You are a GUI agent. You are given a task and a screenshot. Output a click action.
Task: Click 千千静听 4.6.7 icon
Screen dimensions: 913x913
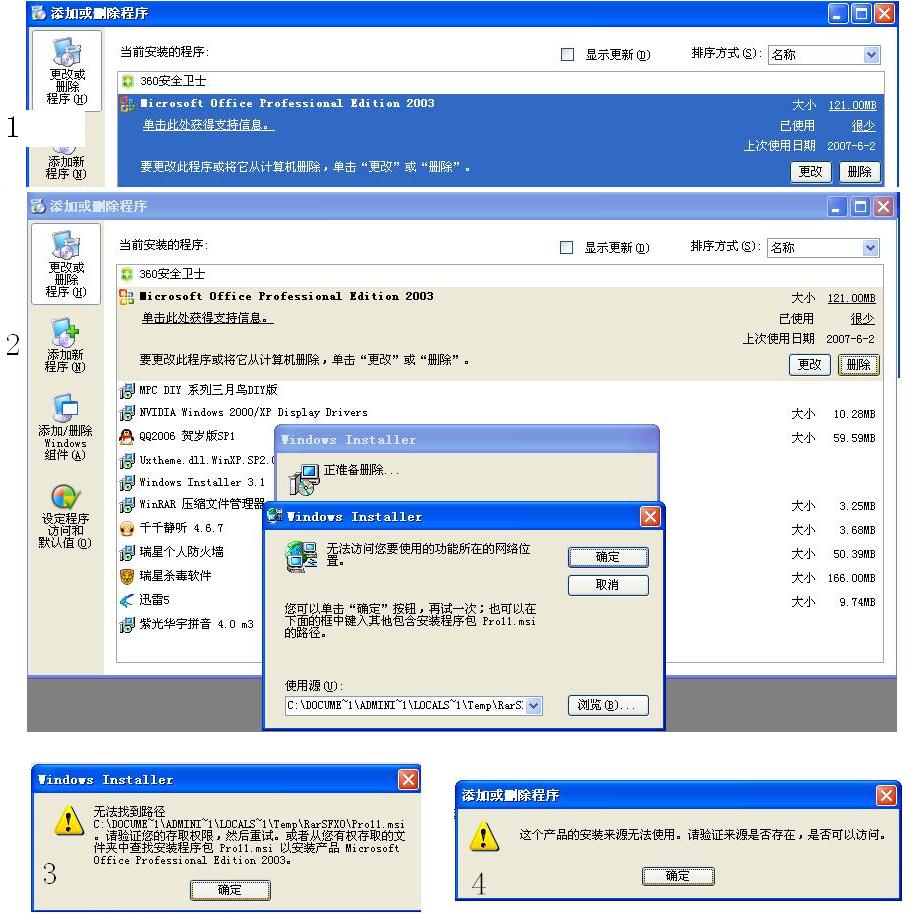point(126,528)
